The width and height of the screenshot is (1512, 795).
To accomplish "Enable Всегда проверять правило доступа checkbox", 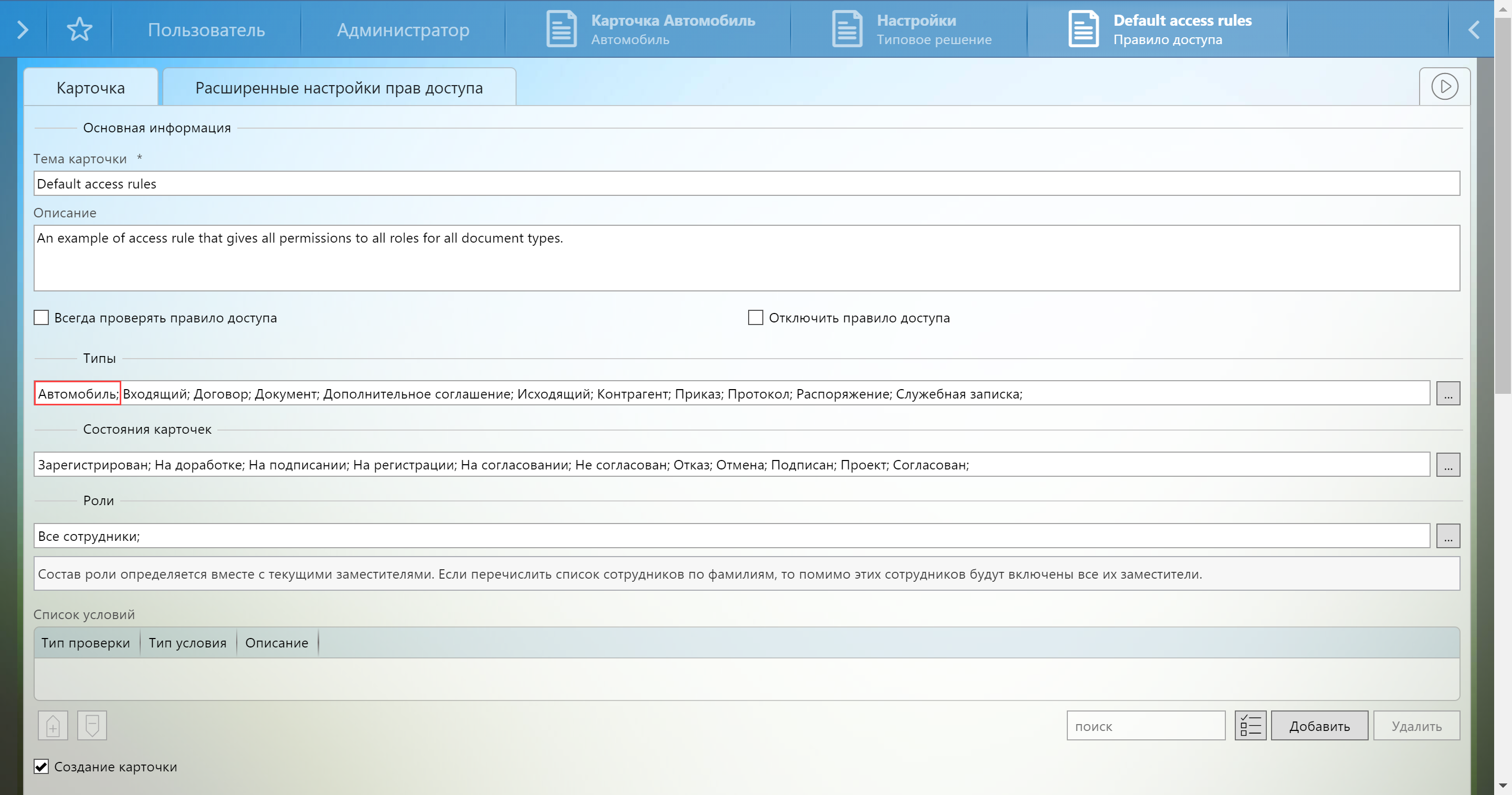I will click(x=41, y=318).
